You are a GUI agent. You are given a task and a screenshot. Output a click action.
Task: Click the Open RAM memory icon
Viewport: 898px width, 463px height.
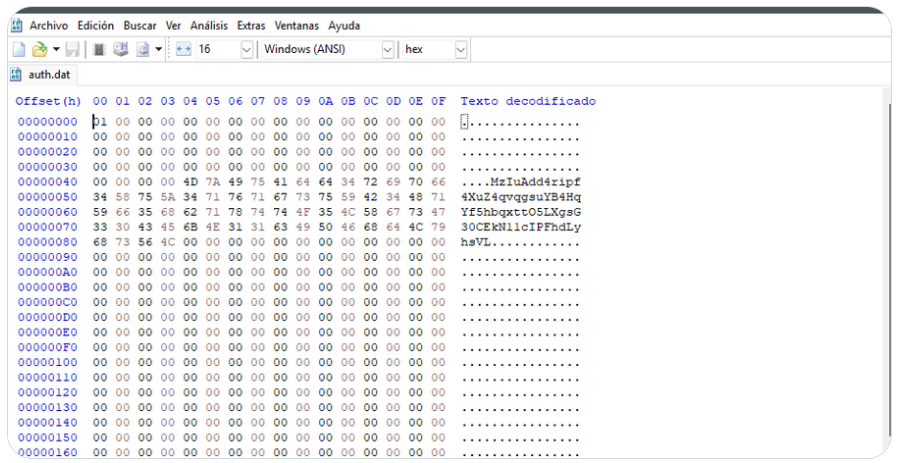[100, 49]
